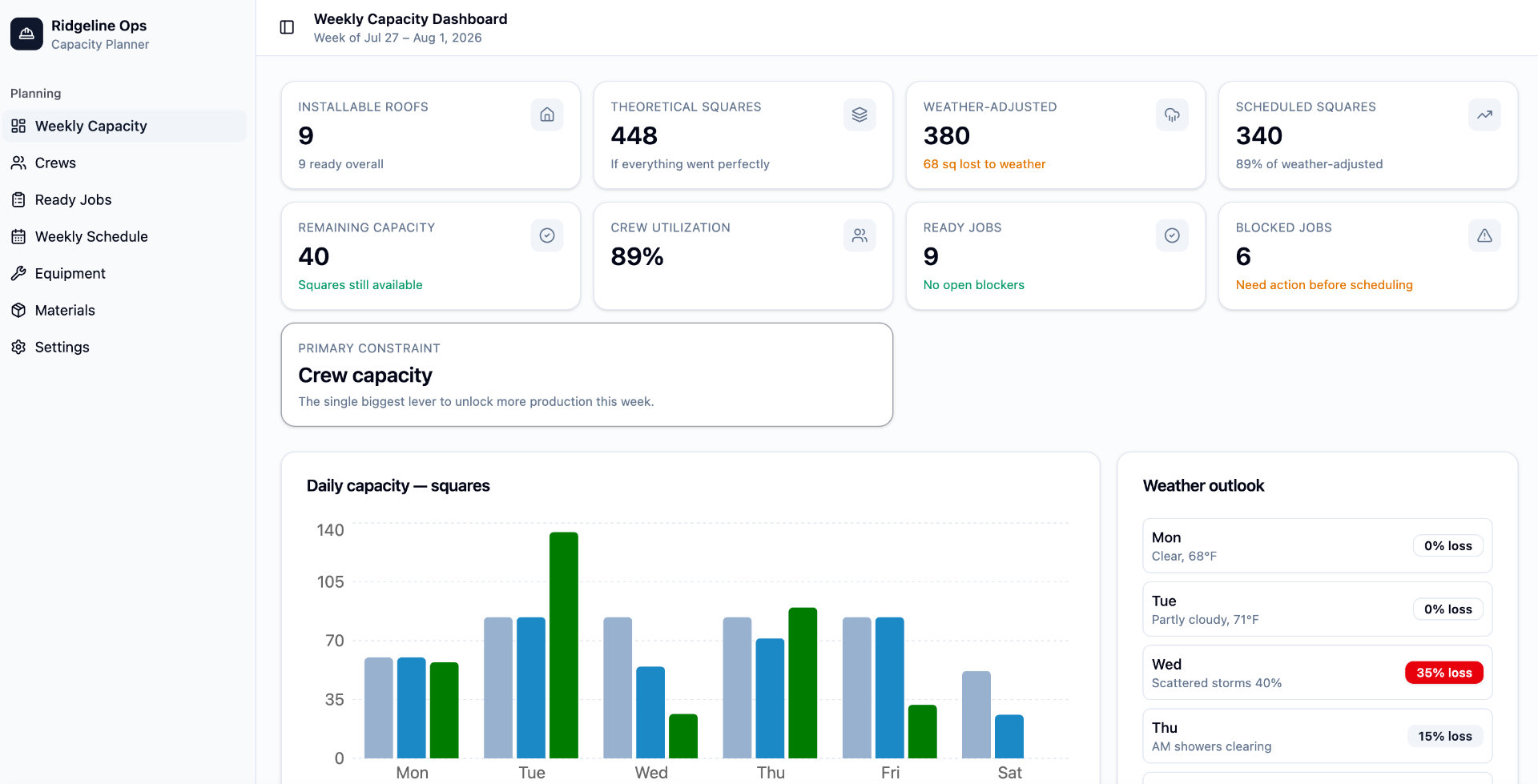Click the 'Crew capacity' primary constraint heading
Screen dimensions: 1538x784
(x=365, y=376)
